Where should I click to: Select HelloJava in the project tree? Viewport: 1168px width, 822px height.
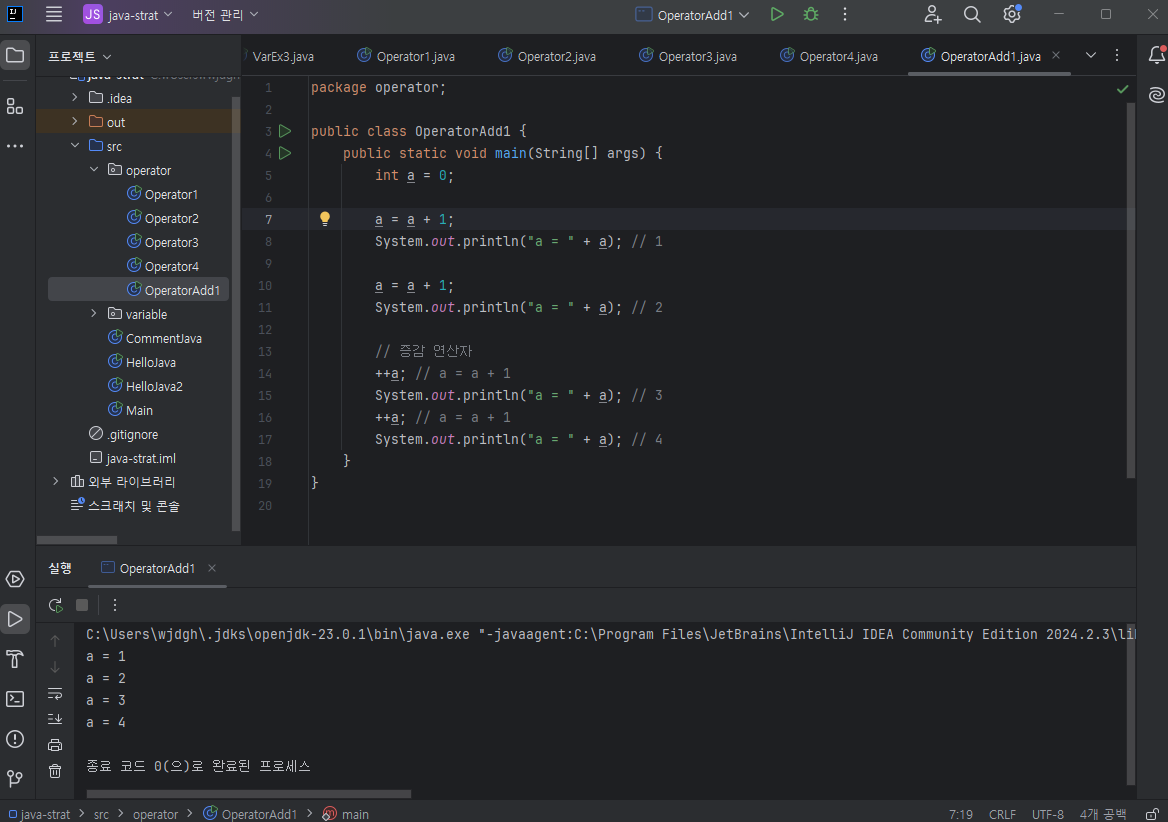[150, 362]
